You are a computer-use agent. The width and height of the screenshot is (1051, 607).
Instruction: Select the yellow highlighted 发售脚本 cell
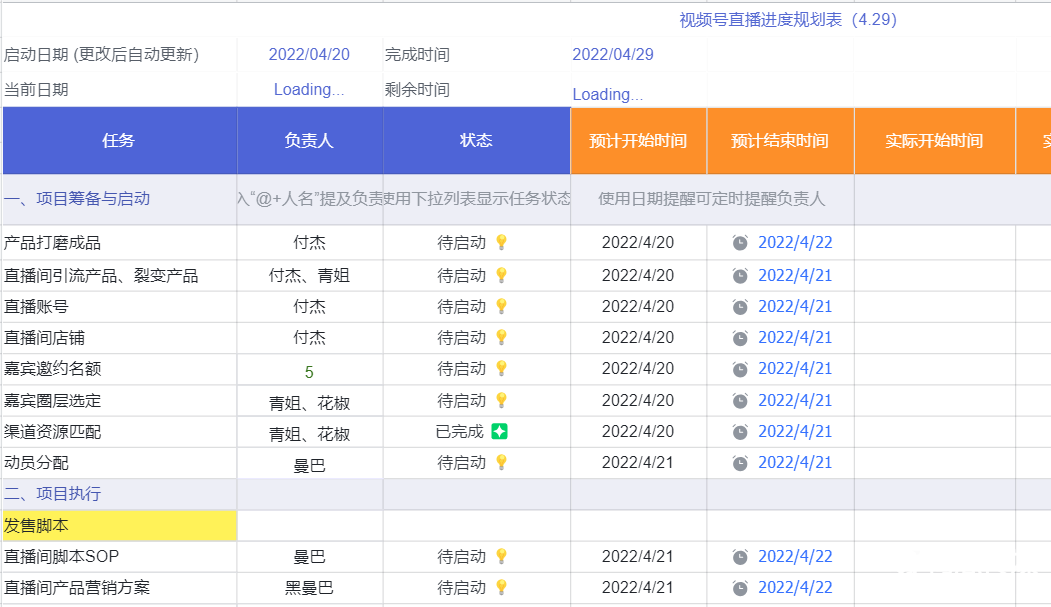click(x=119, y=525)
